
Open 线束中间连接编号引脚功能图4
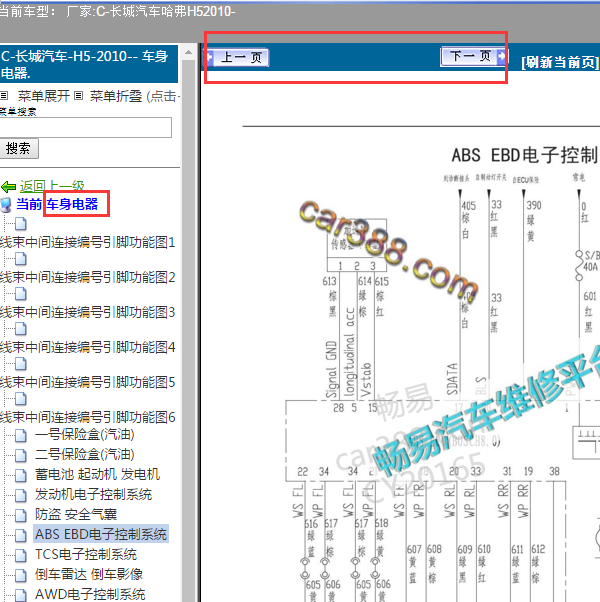click(87, 347)
